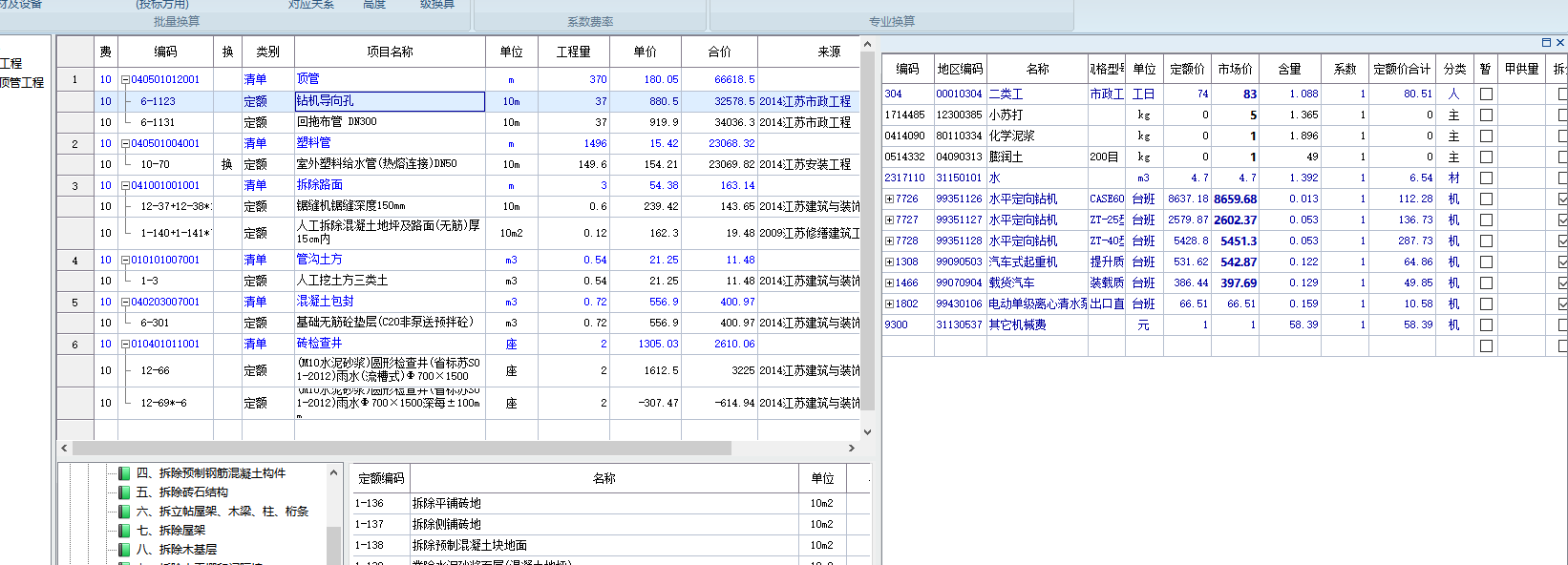Collapse bill item 040203007001

tap(125, 303)
